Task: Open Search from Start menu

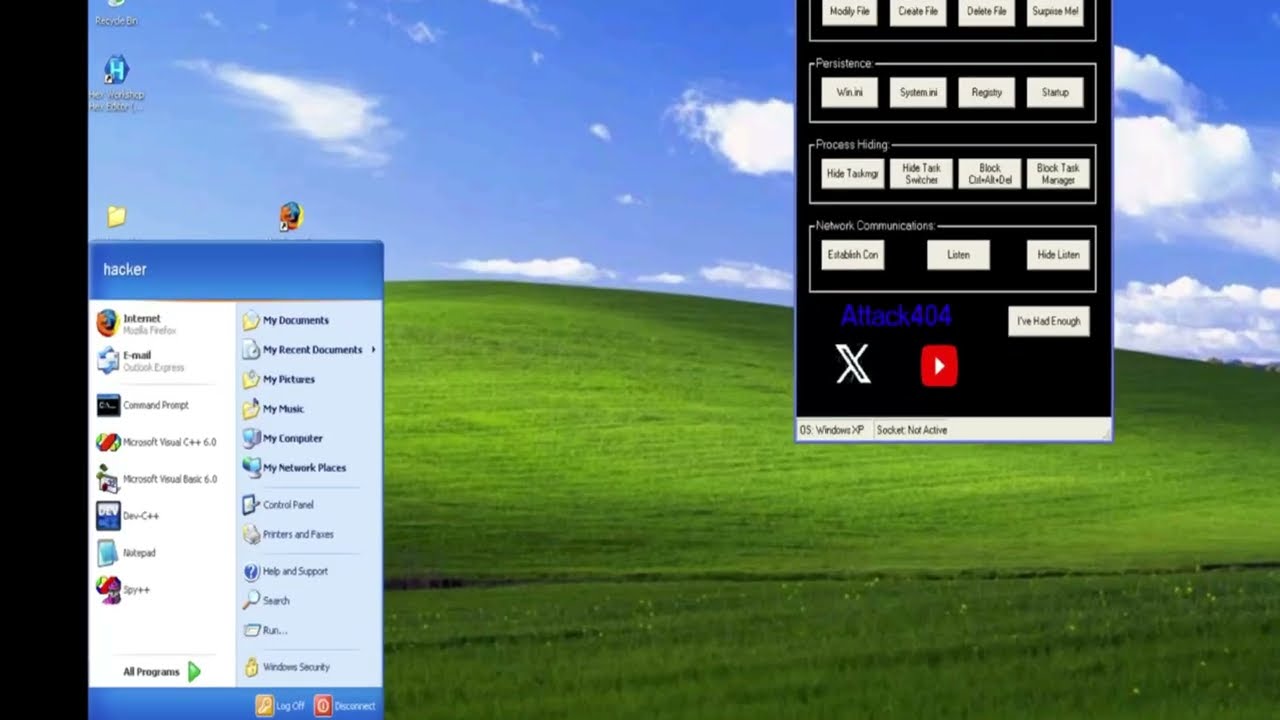Action: 267,600
